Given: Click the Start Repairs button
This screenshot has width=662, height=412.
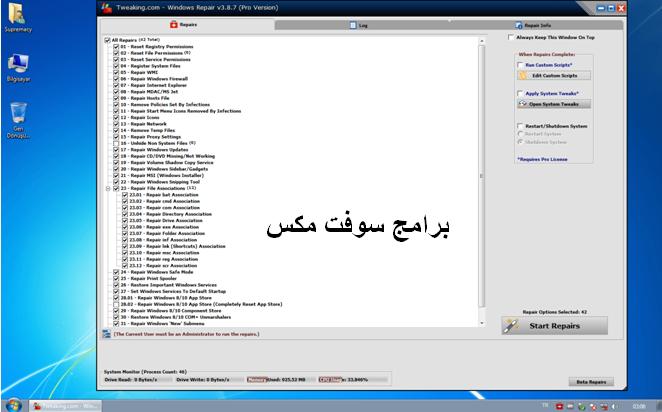Looking at the screenshot, I should (555, 326).
